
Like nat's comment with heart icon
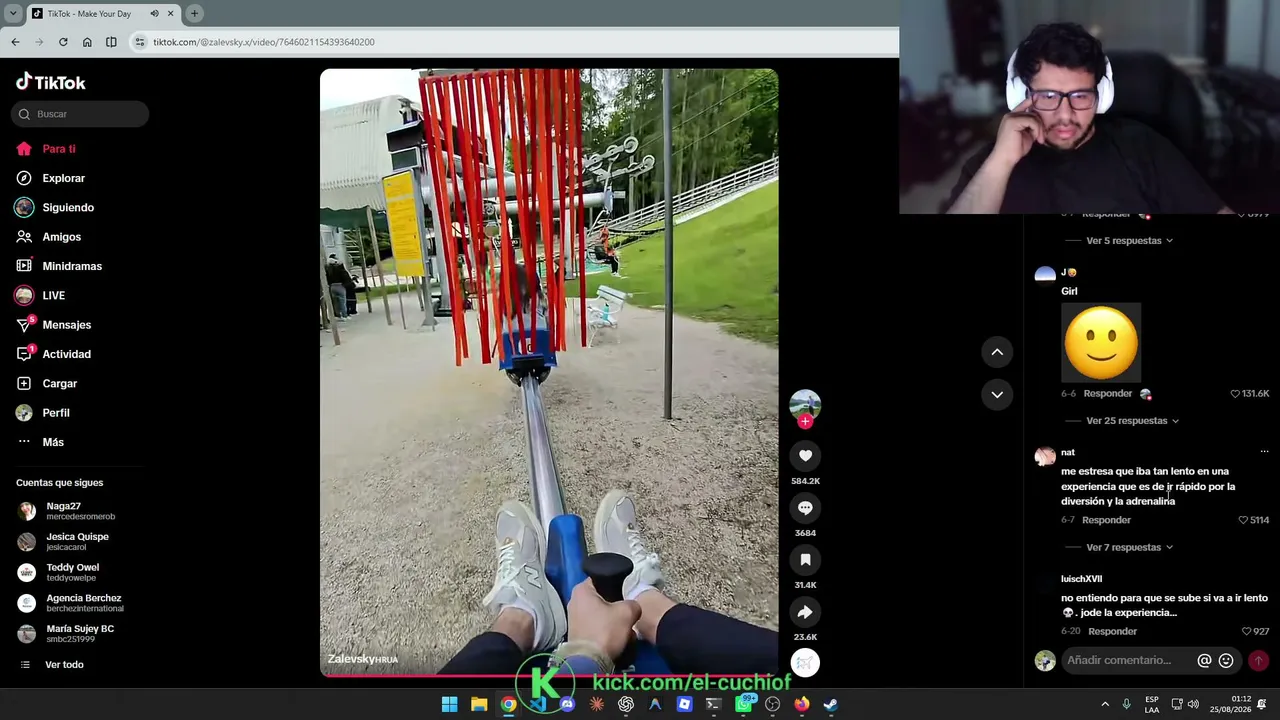[x=1243, y=520]
